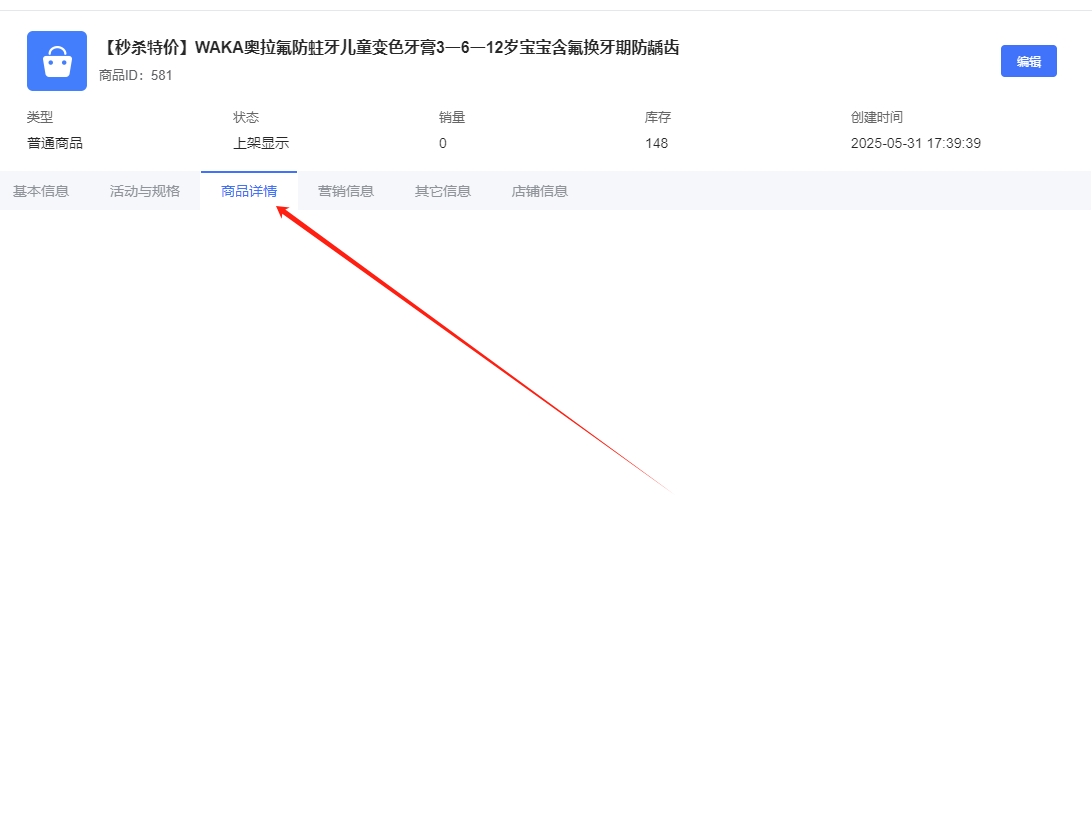
Task: Show the 店铺信息 tab
Action: point(540,191)
